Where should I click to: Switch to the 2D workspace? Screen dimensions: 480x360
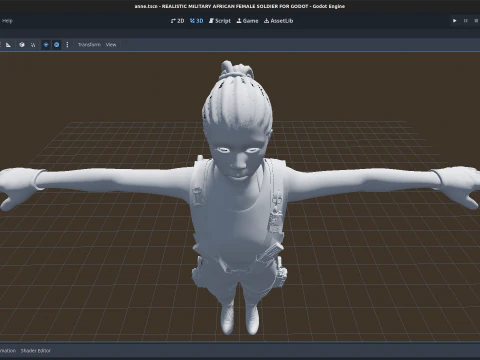[177, 21]
